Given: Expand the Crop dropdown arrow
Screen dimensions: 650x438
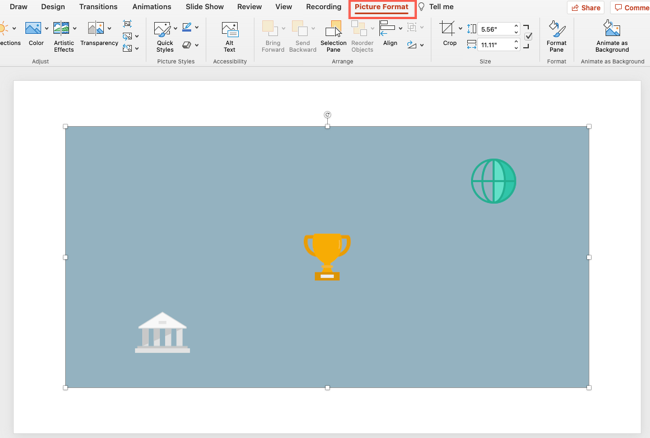Looking at the screenshot, I should point(460,29).
